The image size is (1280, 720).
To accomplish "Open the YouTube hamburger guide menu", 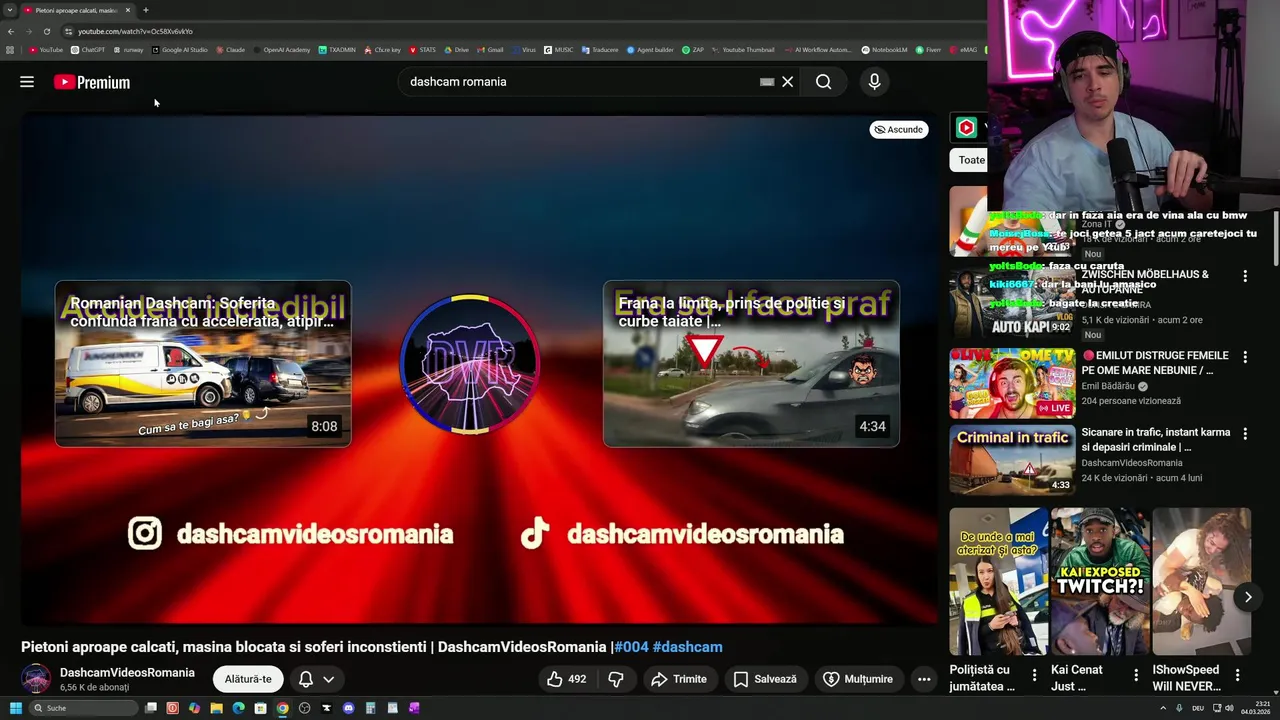I will 27,82.
